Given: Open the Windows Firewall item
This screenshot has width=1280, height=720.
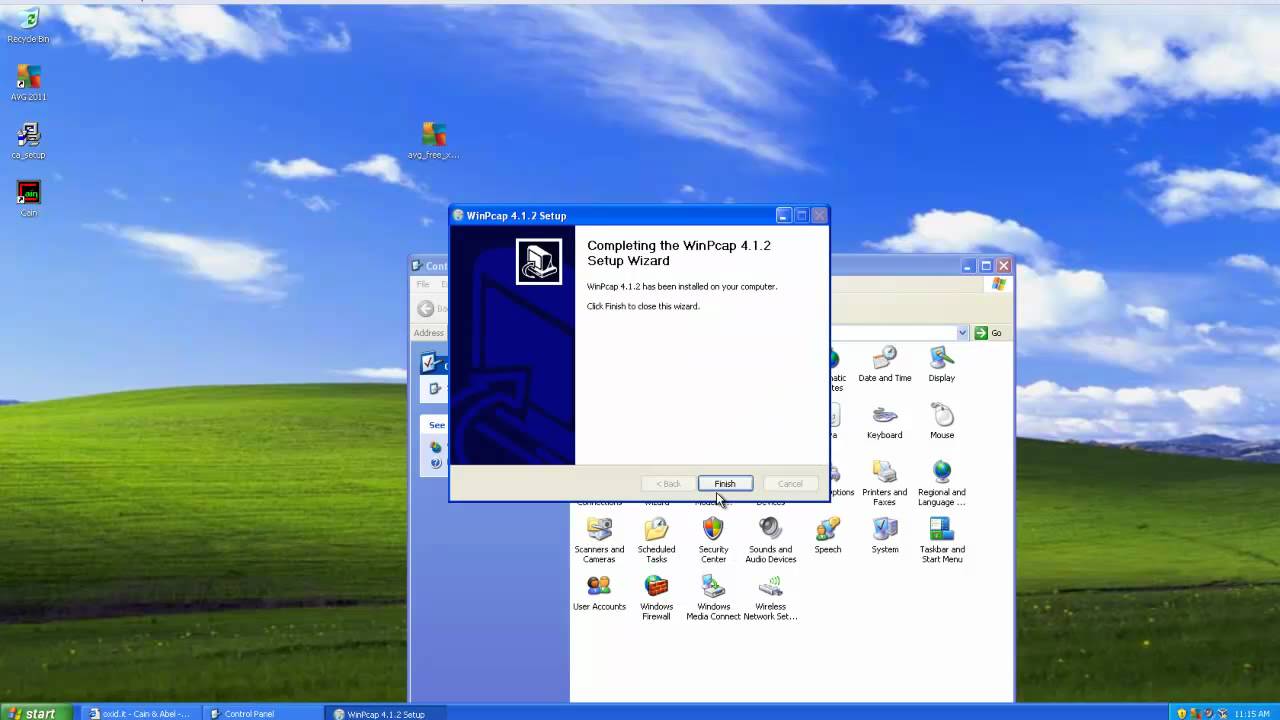Looking at the screenshot, I should click(x=656, y=598).
